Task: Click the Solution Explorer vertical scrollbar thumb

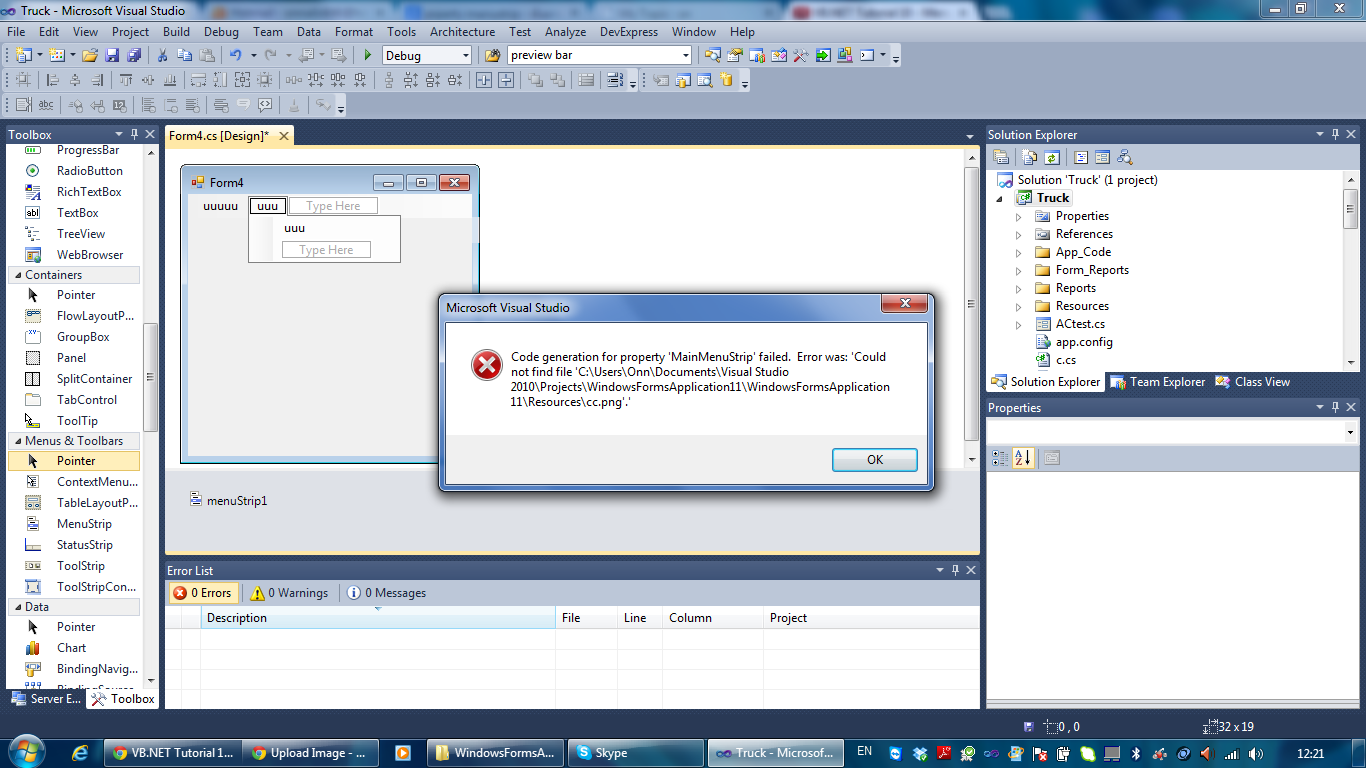Action: pos(1351,209)
